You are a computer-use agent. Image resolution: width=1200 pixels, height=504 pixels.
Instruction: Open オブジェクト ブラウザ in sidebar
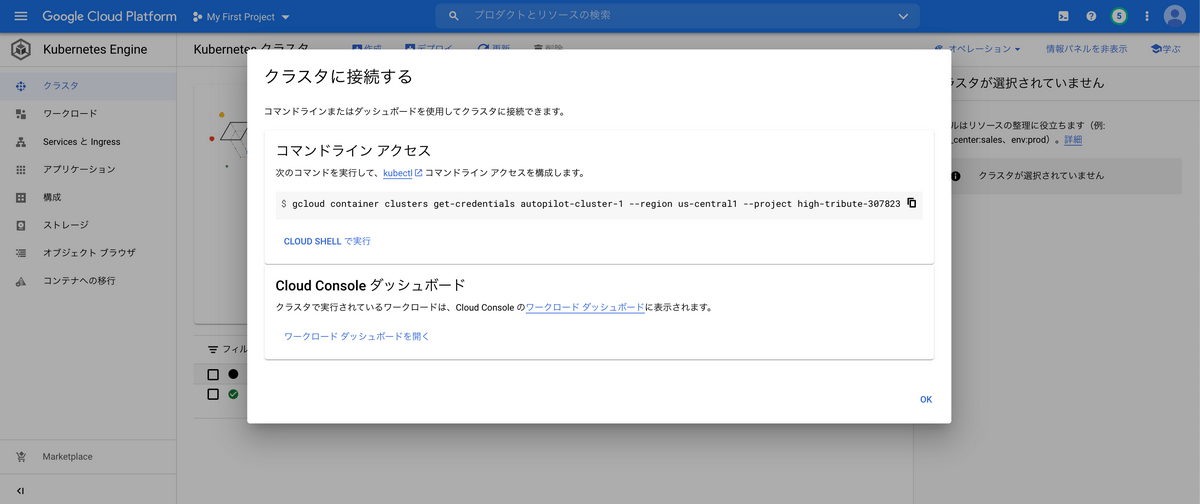point(88,253)
